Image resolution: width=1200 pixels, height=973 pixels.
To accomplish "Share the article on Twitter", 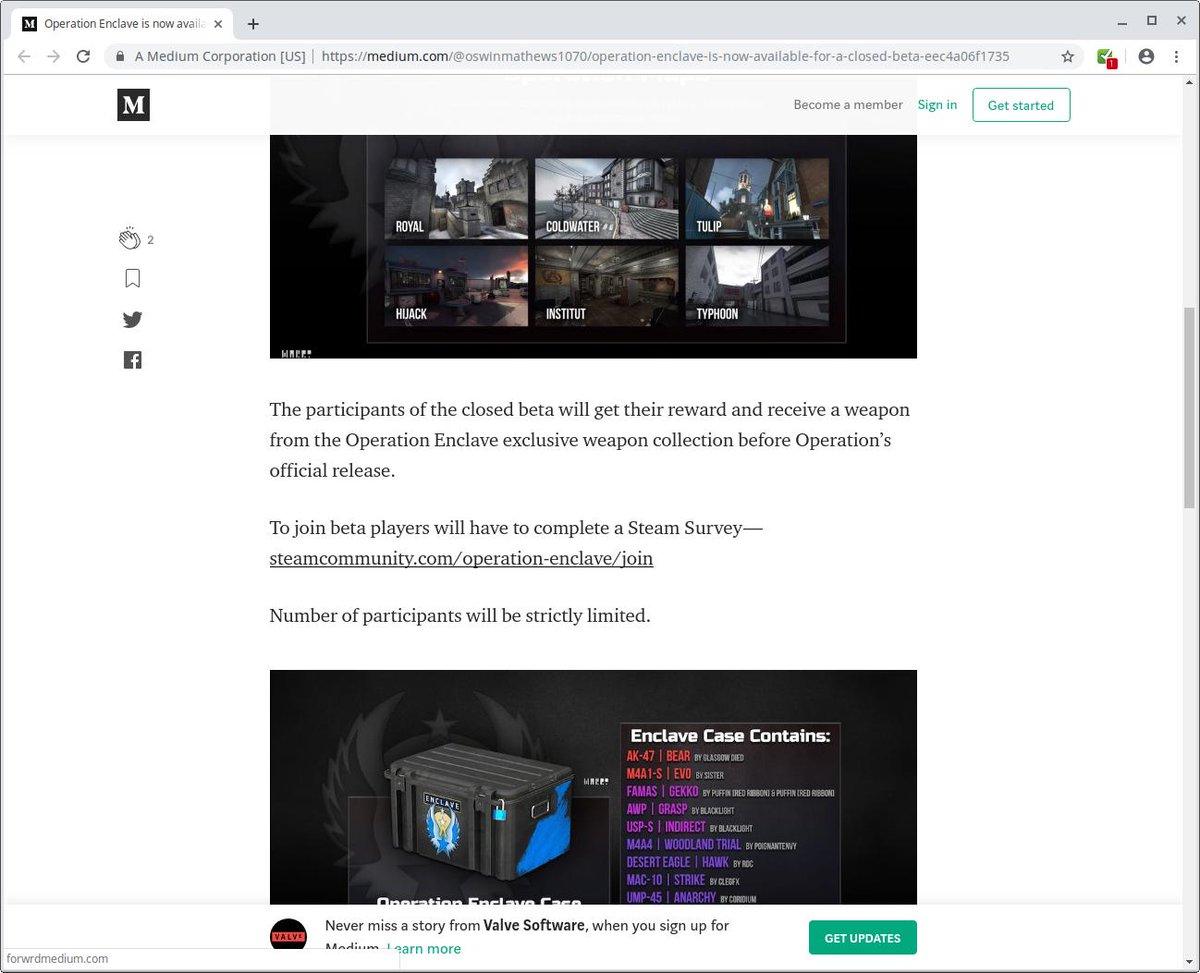I will (x=132, y=319).
